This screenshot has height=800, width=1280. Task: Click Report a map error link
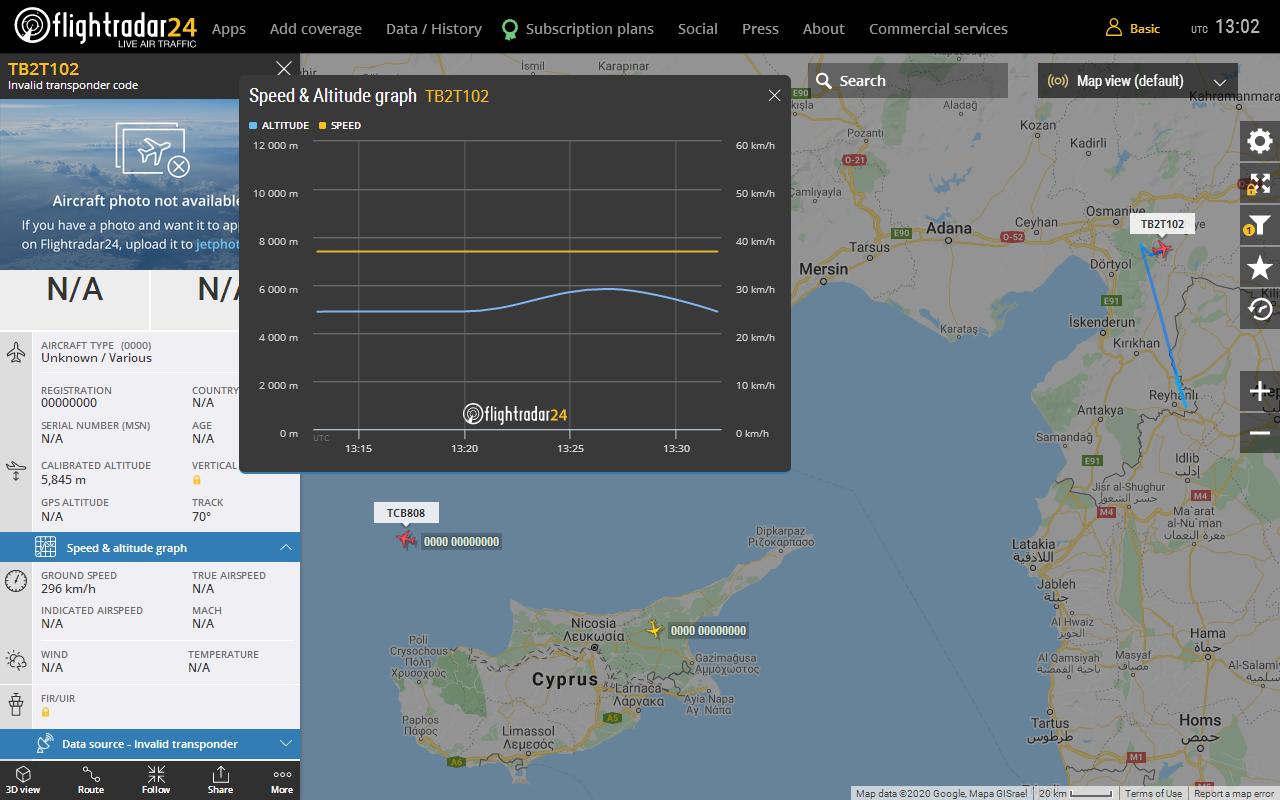pos(1234,793)
